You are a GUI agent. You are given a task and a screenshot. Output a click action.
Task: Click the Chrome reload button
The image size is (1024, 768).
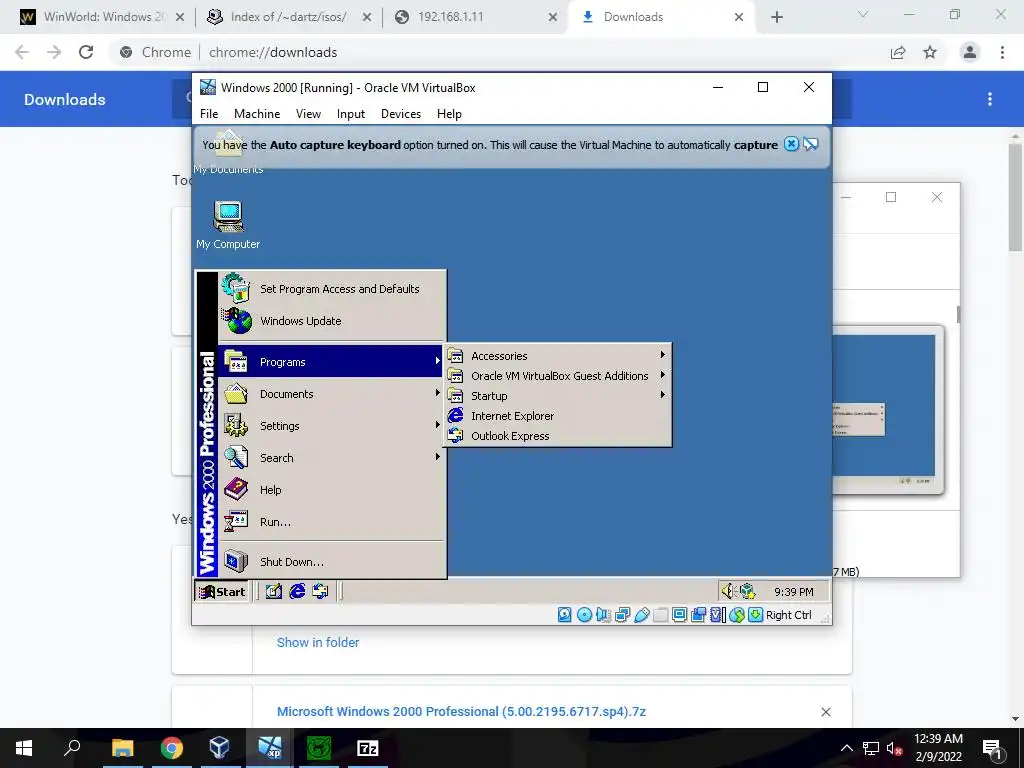86,52
